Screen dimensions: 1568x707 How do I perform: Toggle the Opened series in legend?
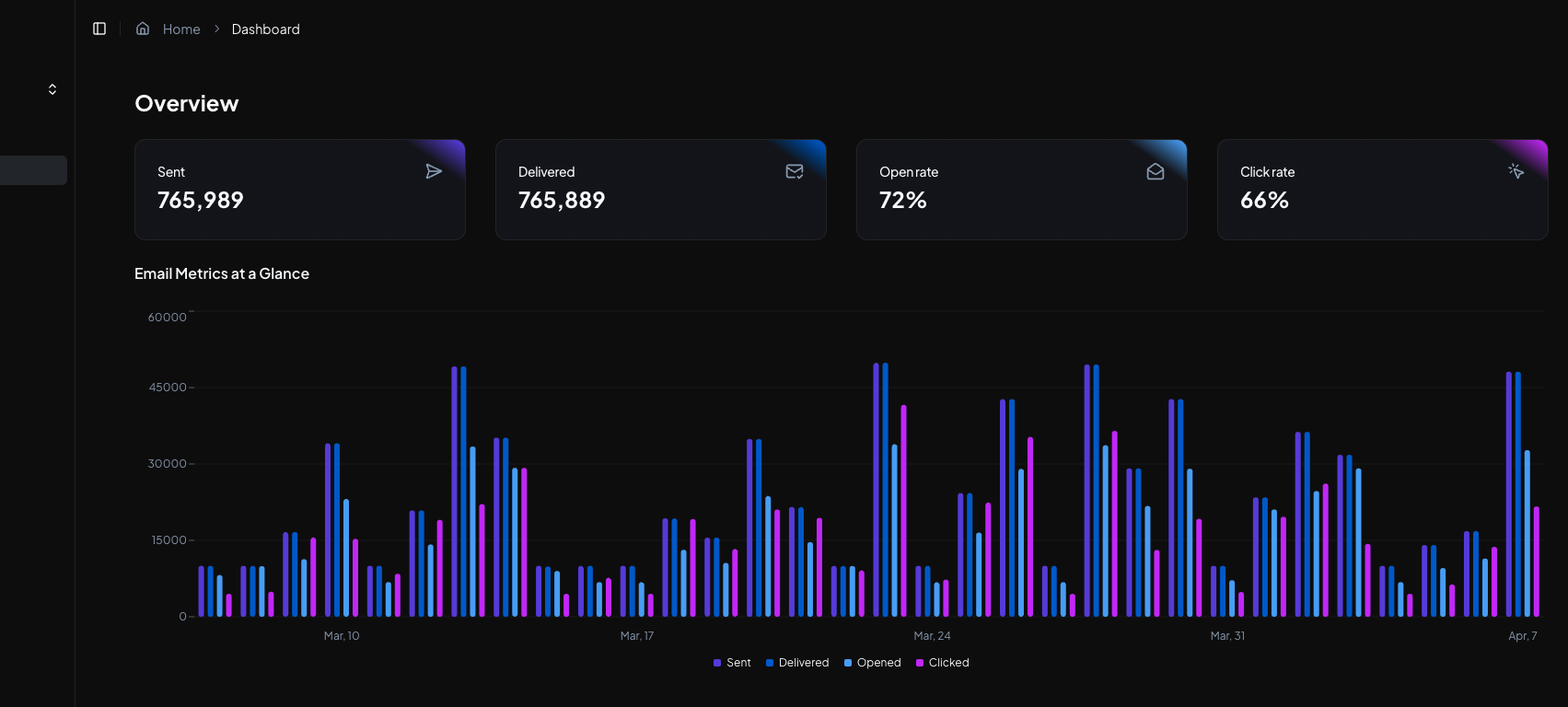pos(872,663)
